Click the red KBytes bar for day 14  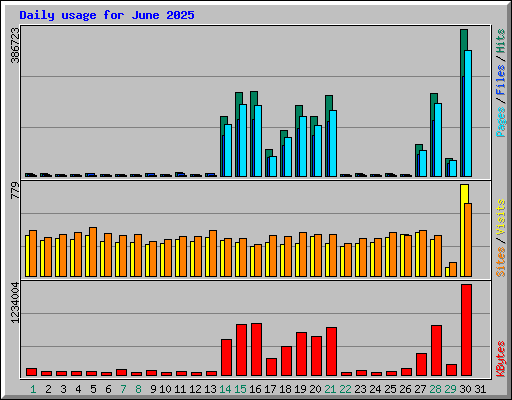(x=226, y=357)
